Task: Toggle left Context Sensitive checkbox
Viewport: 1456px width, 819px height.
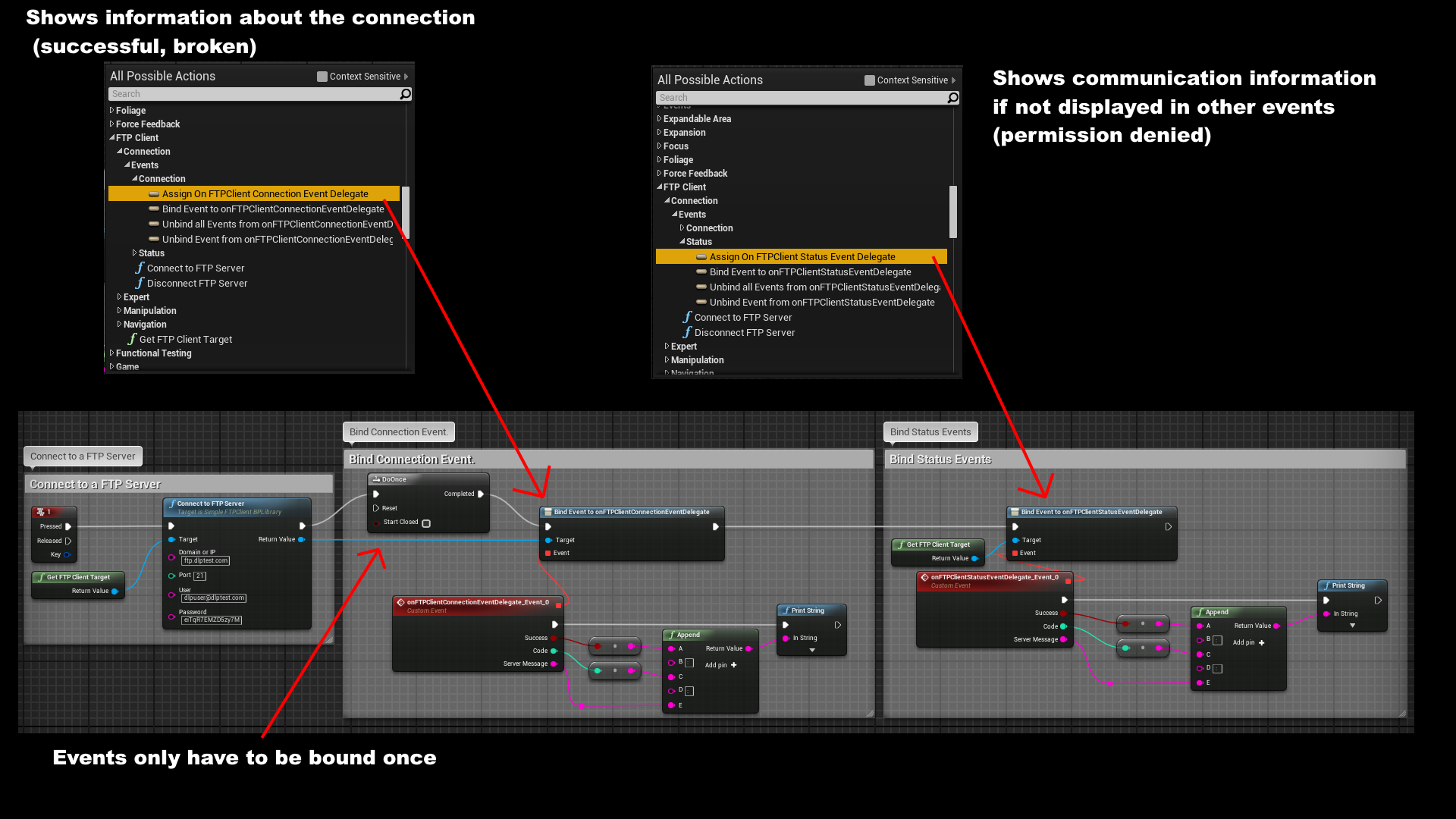Action: (322, 77)
